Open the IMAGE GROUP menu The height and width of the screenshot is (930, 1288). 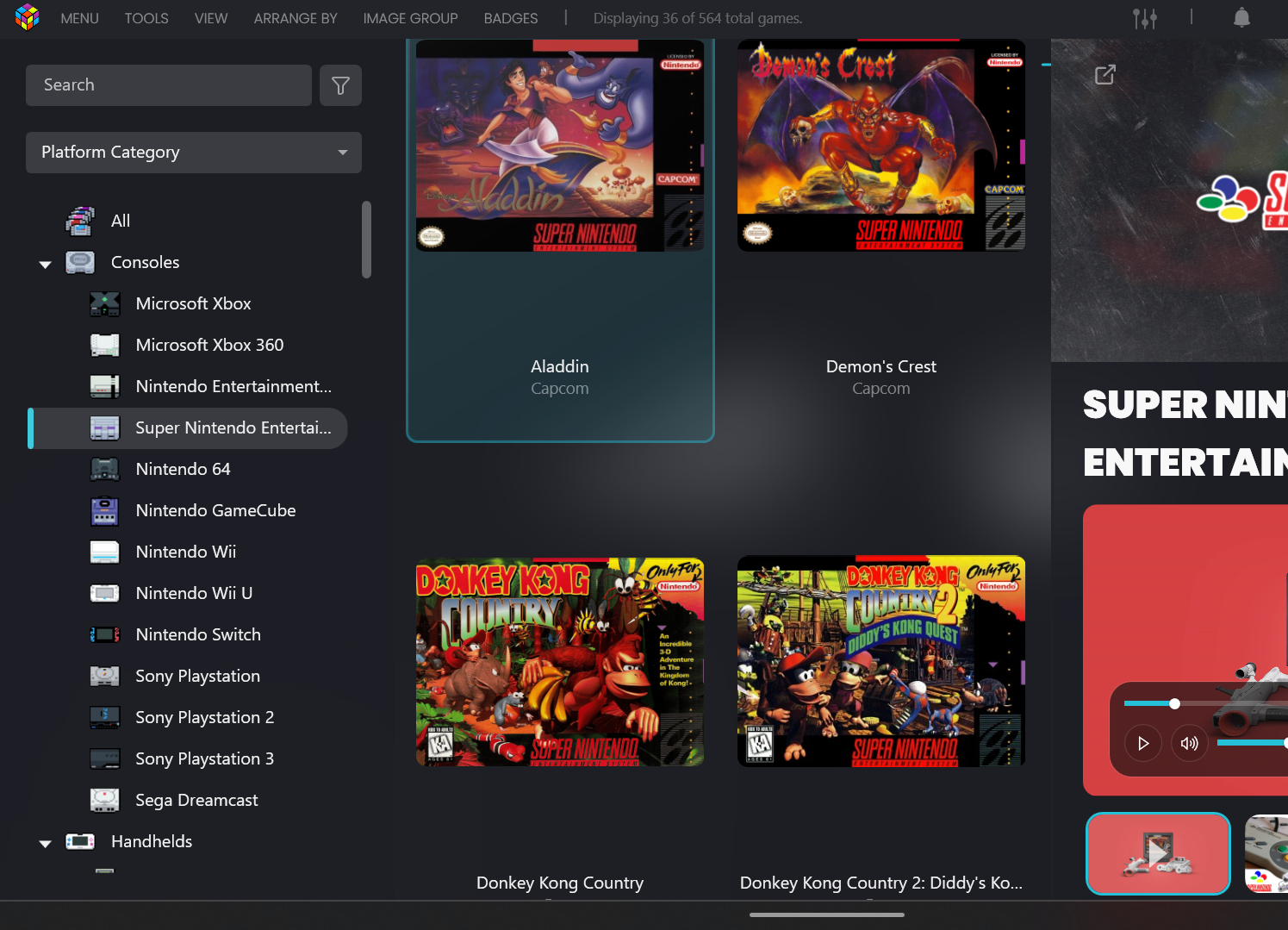click(410, 18)
